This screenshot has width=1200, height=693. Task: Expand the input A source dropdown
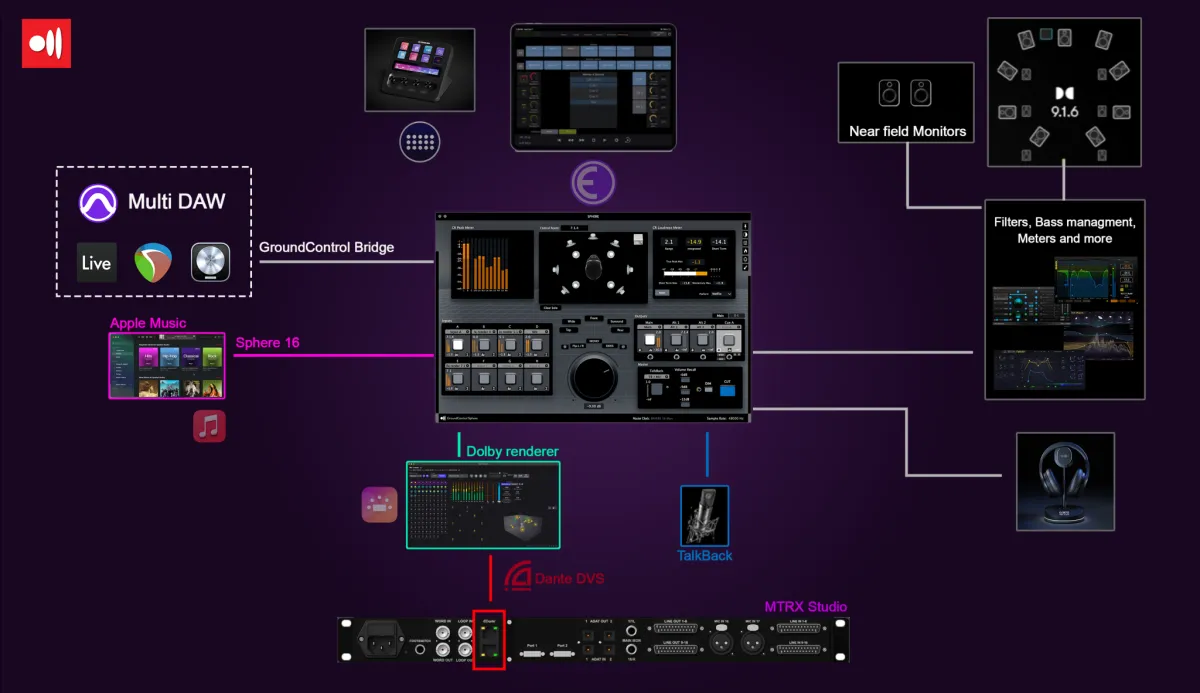[x=458, y=330]
